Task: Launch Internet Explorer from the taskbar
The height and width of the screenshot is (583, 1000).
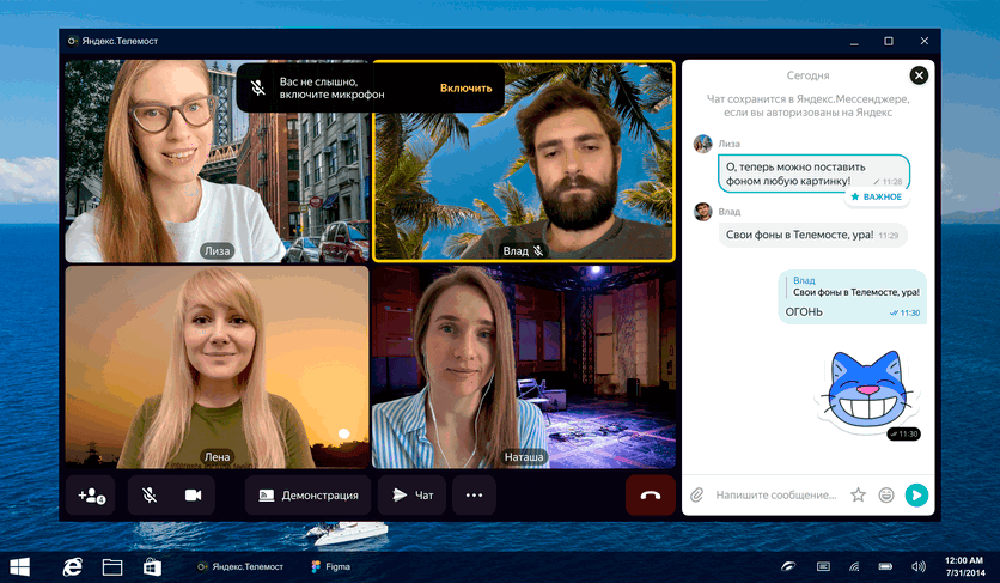Action: click(72, 566)
